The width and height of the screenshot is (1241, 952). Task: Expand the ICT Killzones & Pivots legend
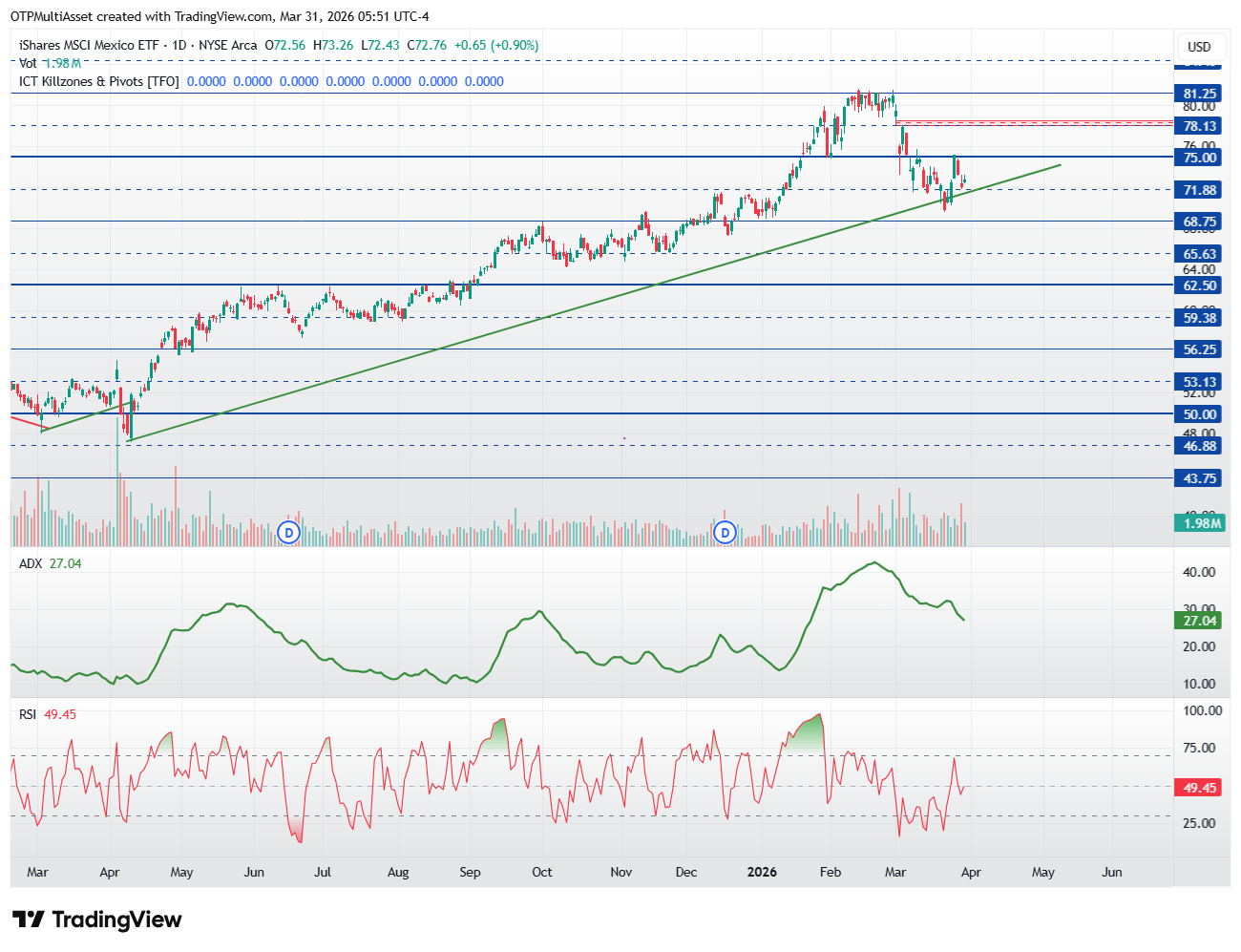[98, 81]
